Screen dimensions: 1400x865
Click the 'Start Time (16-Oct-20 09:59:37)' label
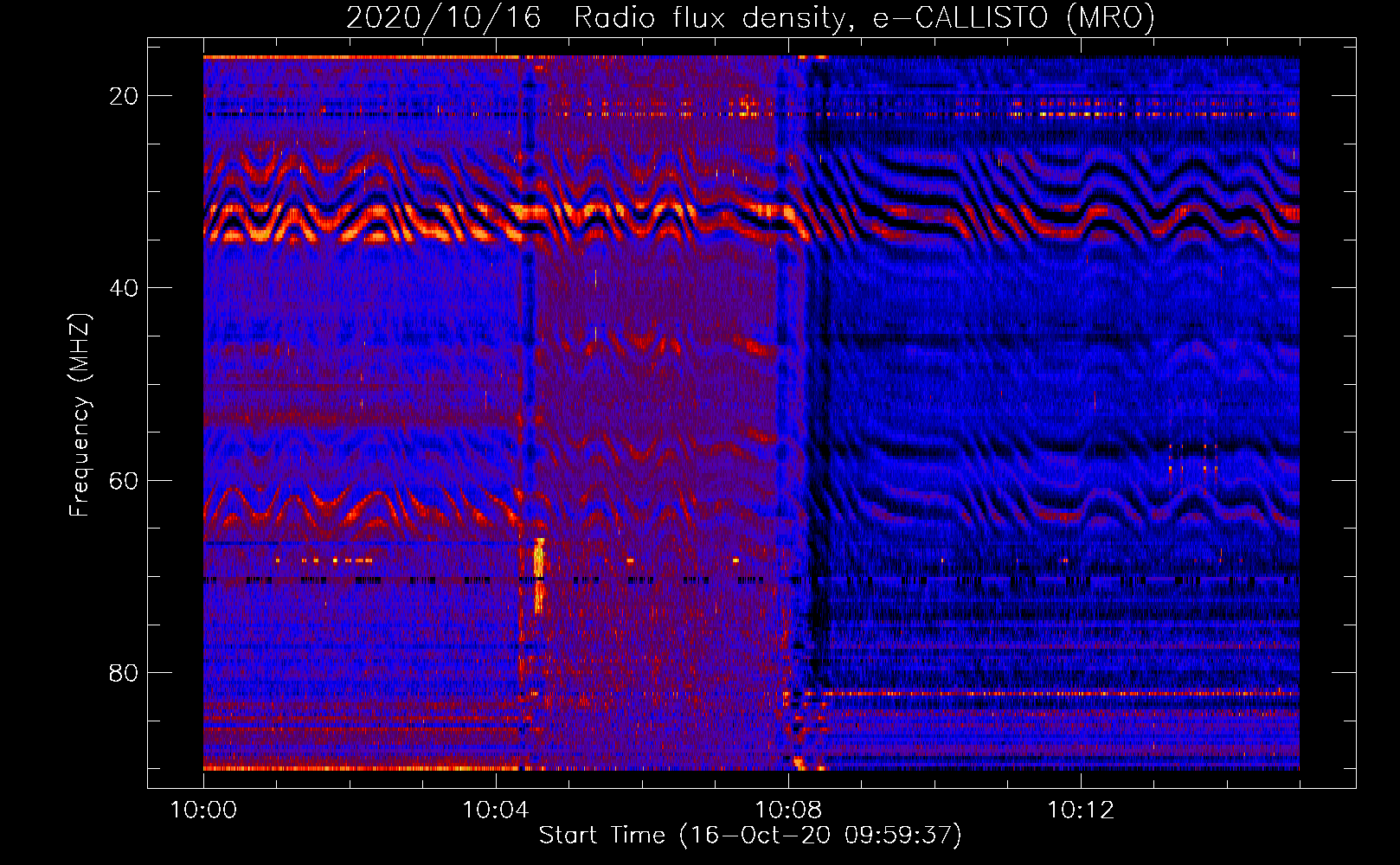[750, 836]
